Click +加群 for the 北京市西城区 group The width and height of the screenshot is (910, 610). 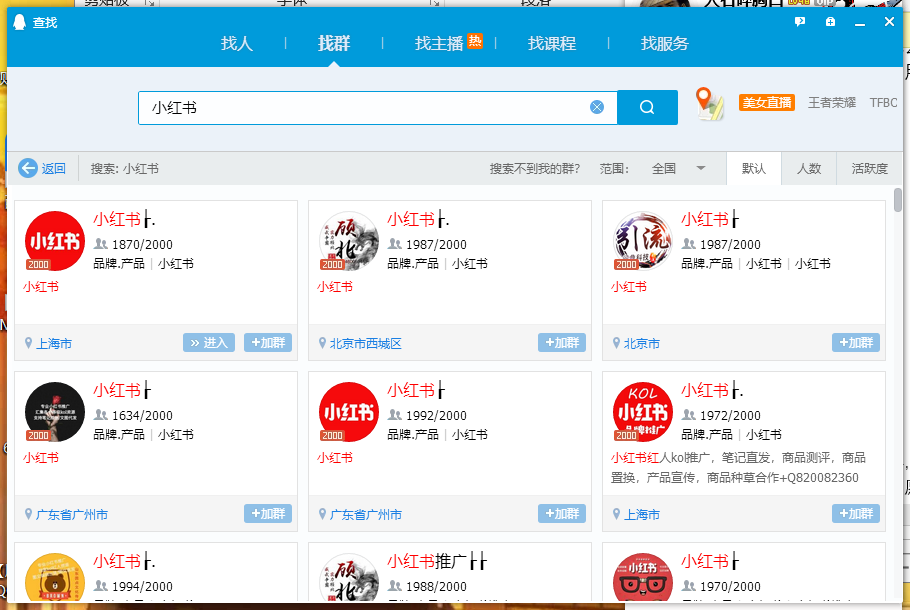[x=562, y=342]
